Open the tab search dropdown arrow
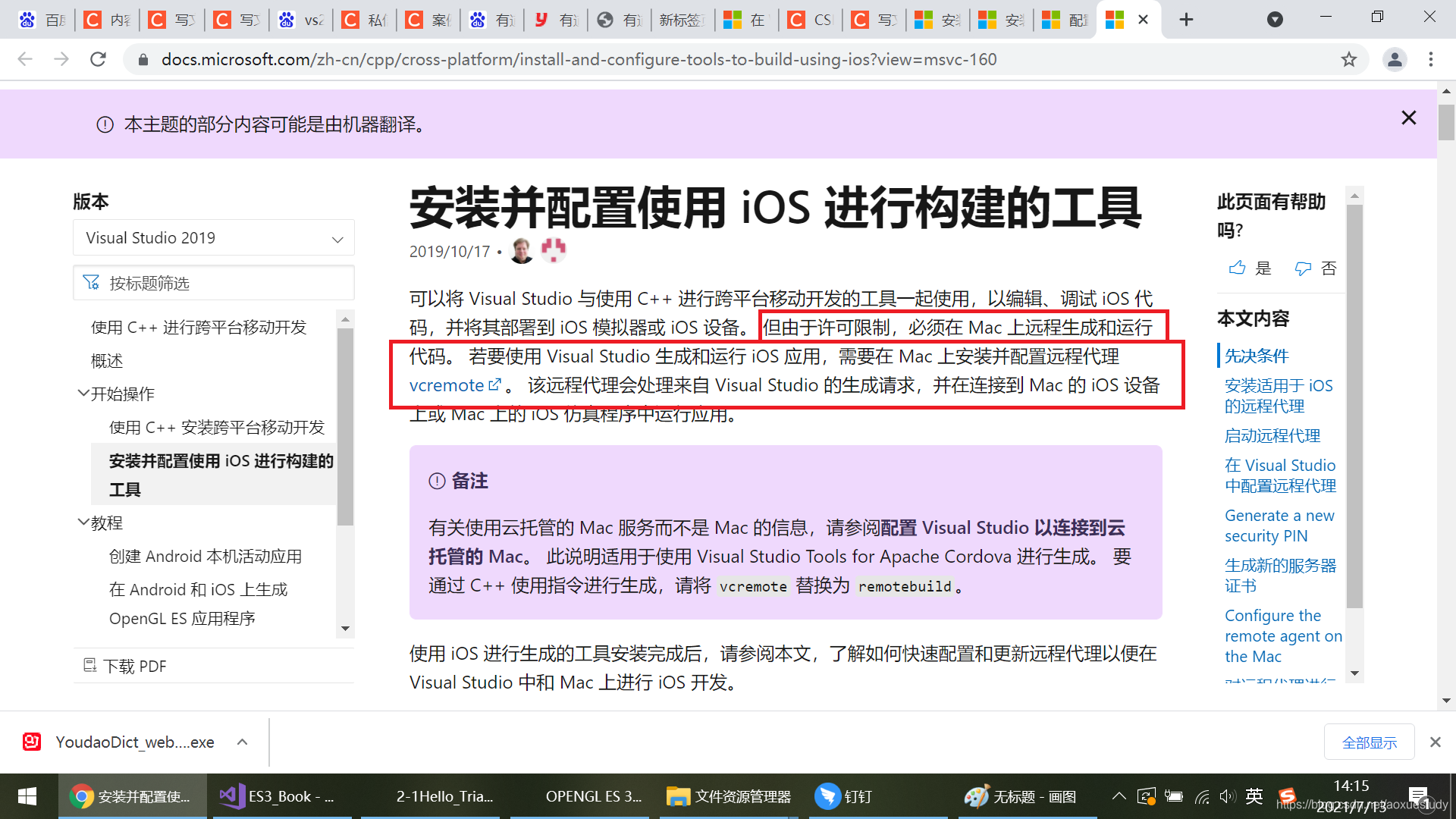Image resolution: width=1456 pixels, height=819 pixels. (1276, 20)
